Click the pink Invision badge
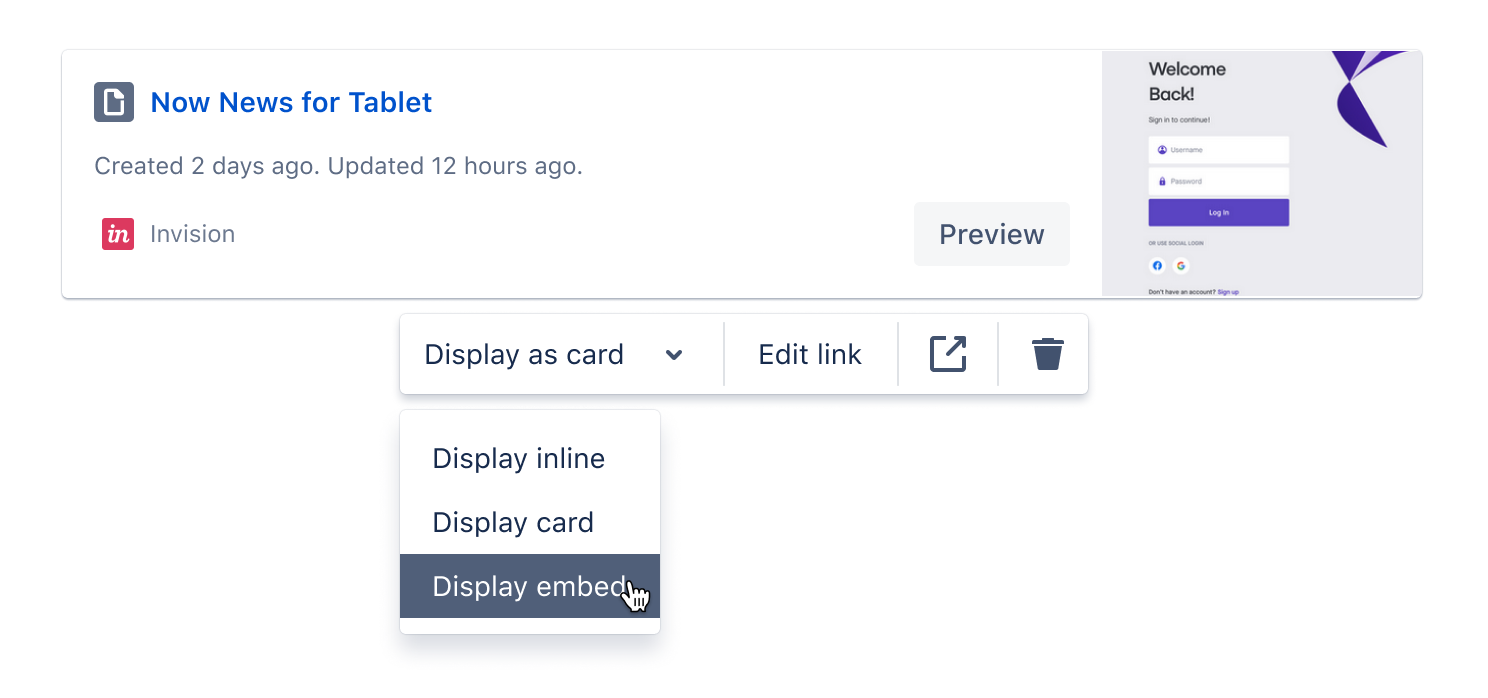 coord(118,233)
